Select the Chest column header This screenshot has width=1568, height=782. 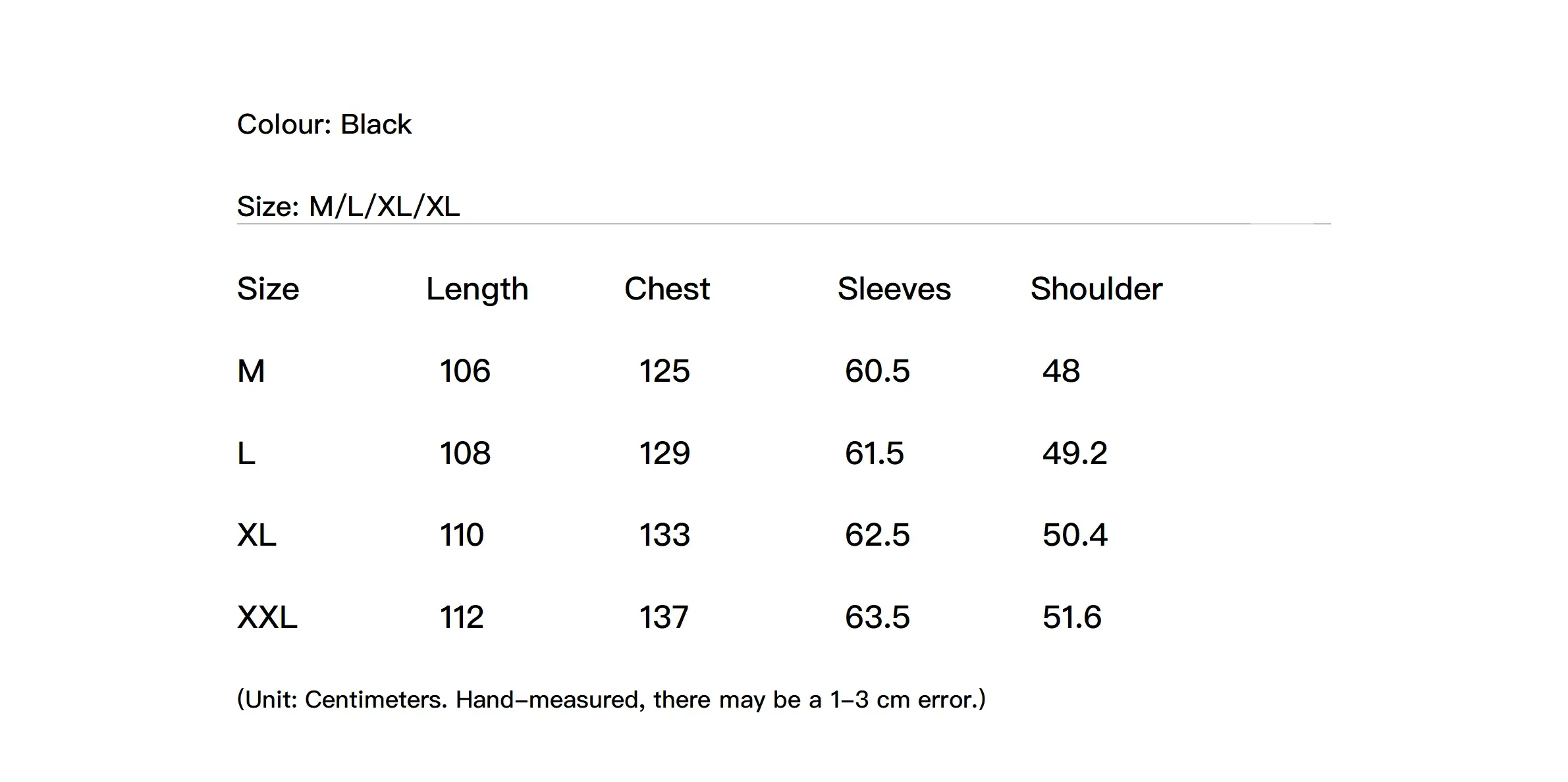point(666,289)
